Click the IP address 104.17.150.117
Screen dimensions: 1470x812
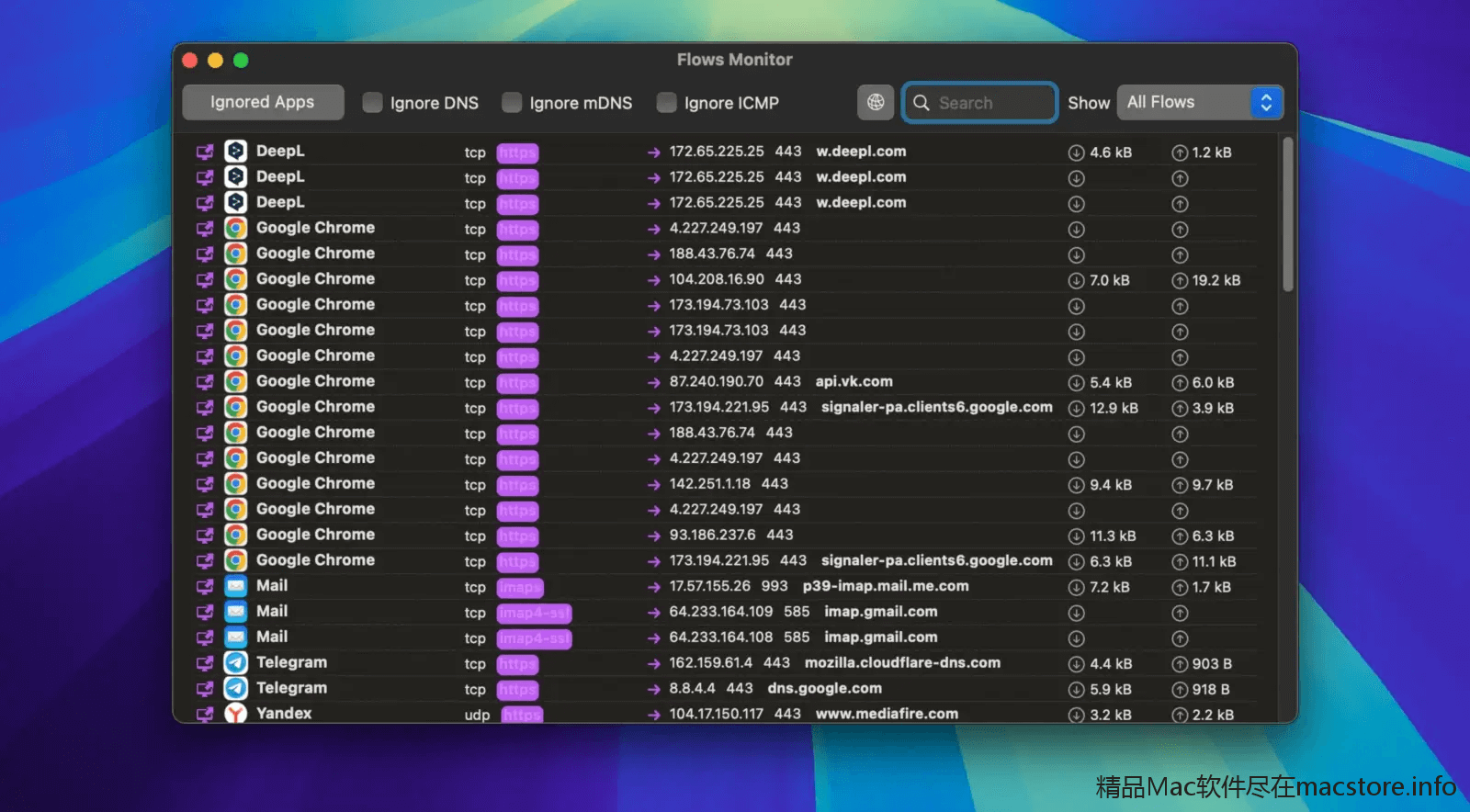(716, 714)
